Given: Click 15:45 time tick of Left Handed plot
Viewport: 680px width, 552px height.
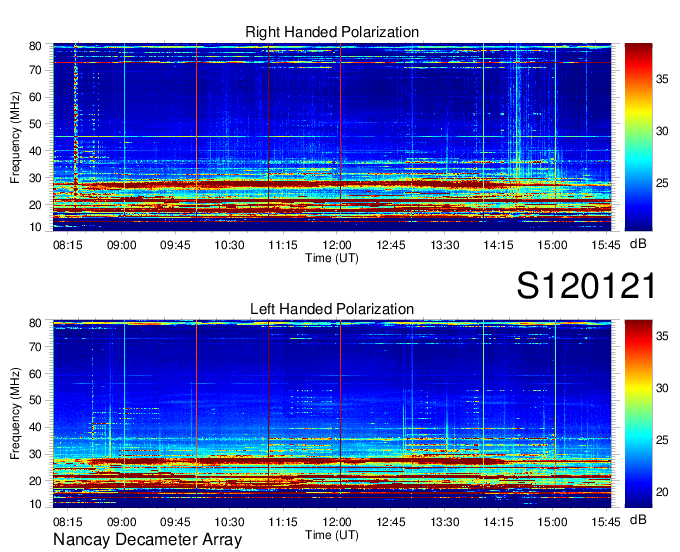Looking at the screenshot, I should [606, 522].
